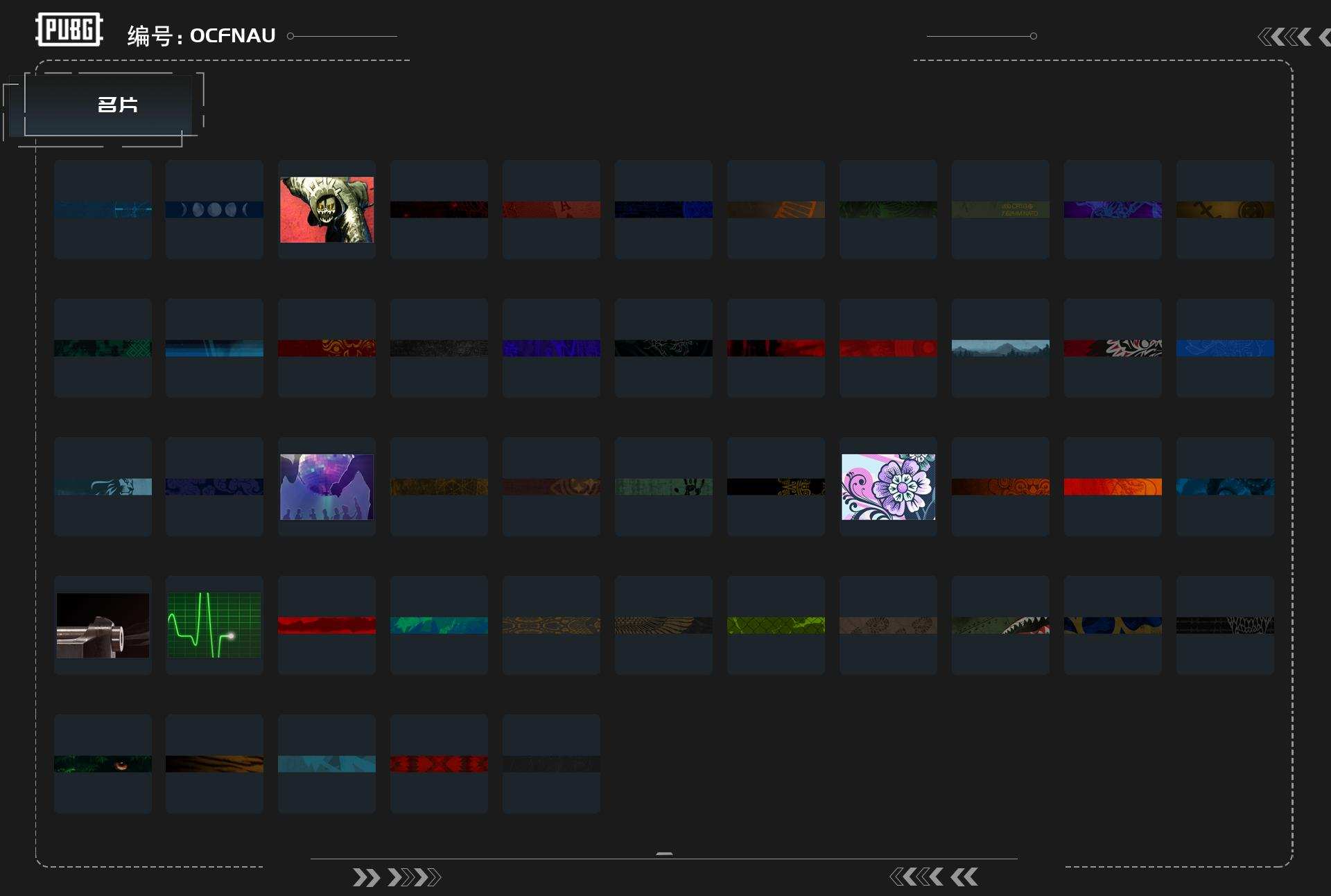Screen dimensions: 1331x896
Task: Choose the disco ball party nameplate
Action: 327,486
